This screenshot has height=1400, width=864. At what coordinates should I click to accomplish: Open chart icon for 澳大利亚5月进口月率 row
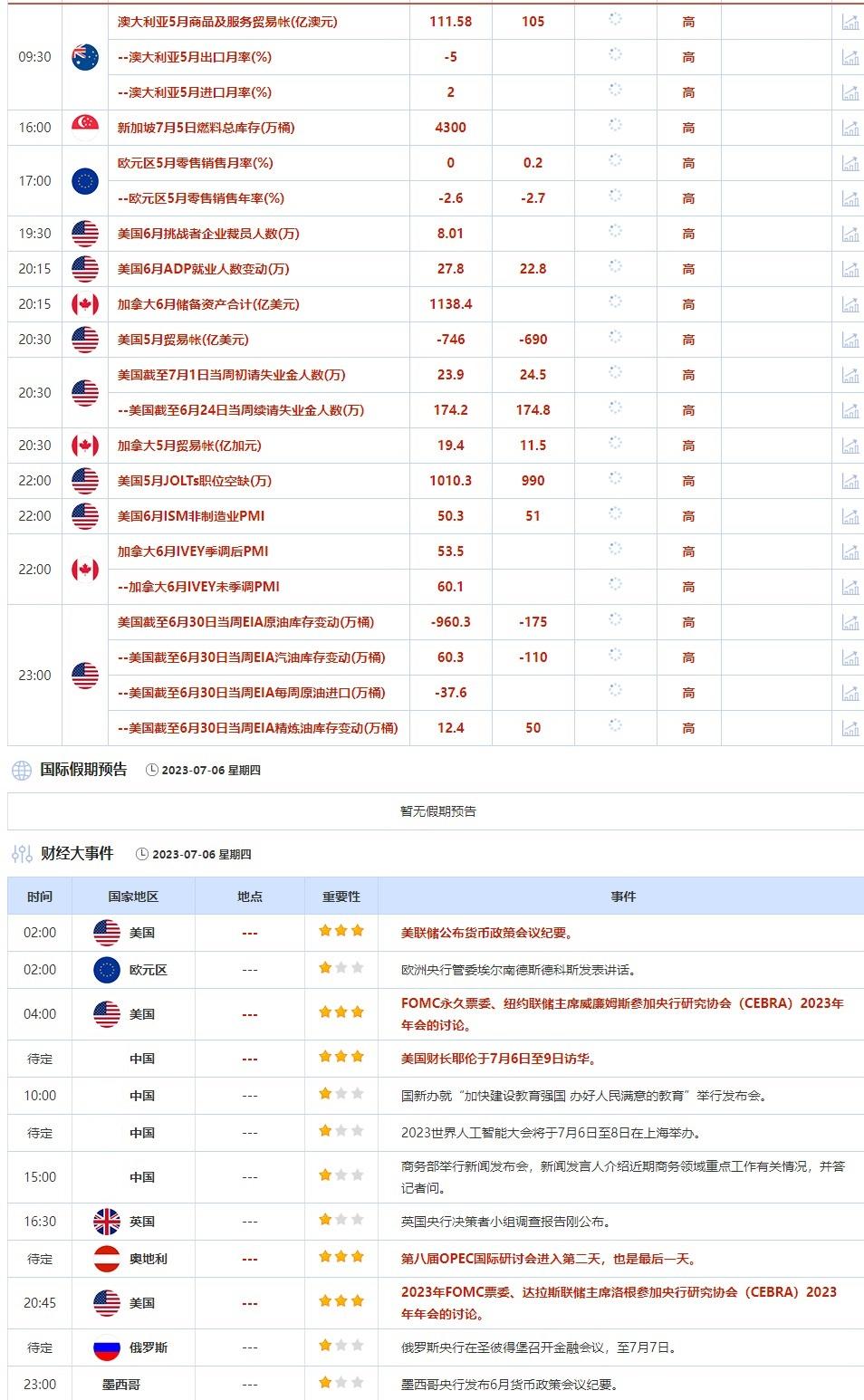850,92
